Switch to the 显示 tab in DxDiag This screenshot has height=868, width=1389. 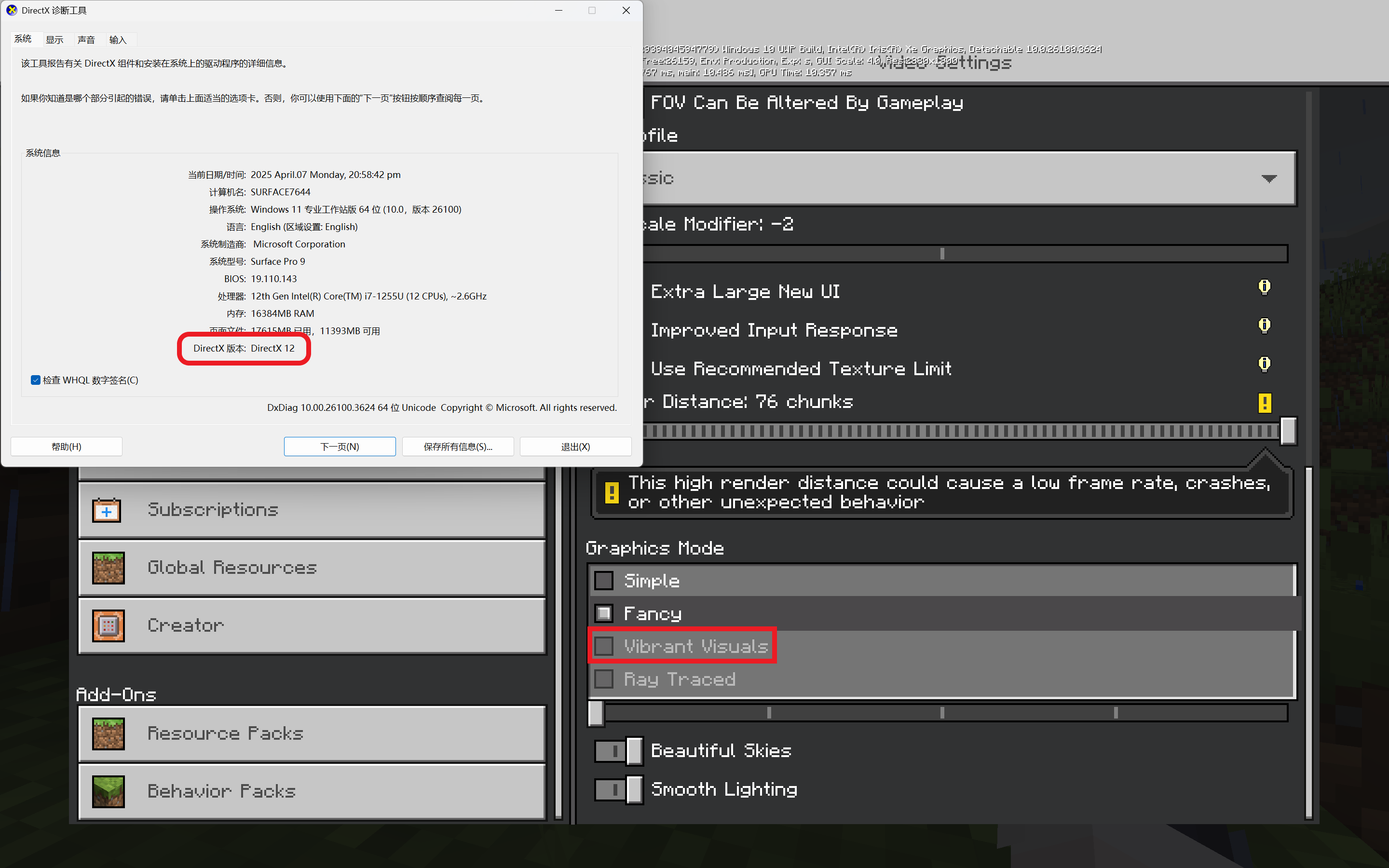point(54,40)
